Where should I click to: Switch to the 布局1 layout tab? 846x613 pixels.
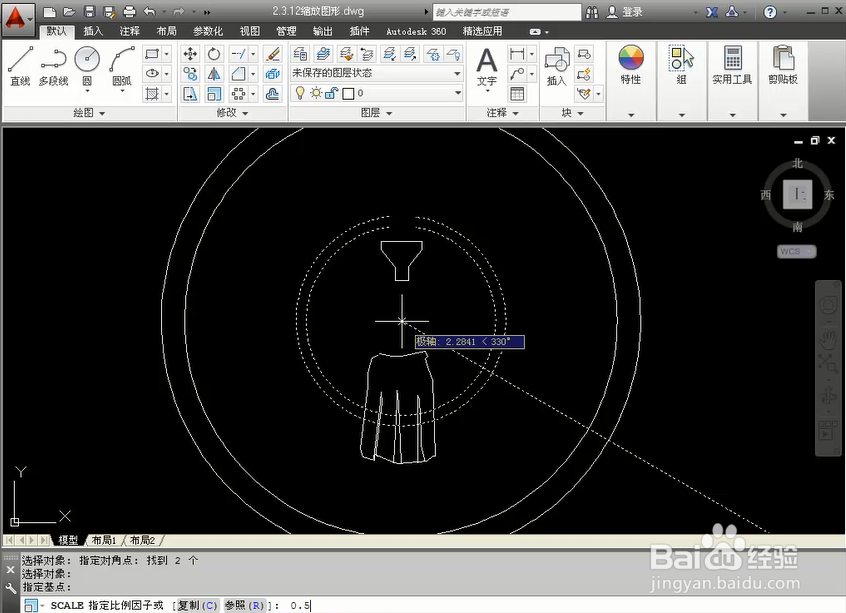click(104, 540)
